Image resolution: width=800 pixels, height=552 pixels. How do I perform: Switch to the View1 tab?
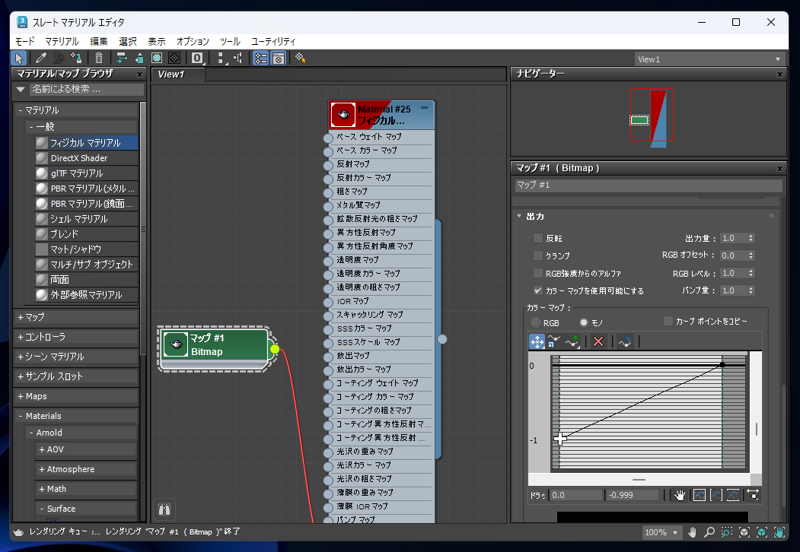(x=178, y=74)
